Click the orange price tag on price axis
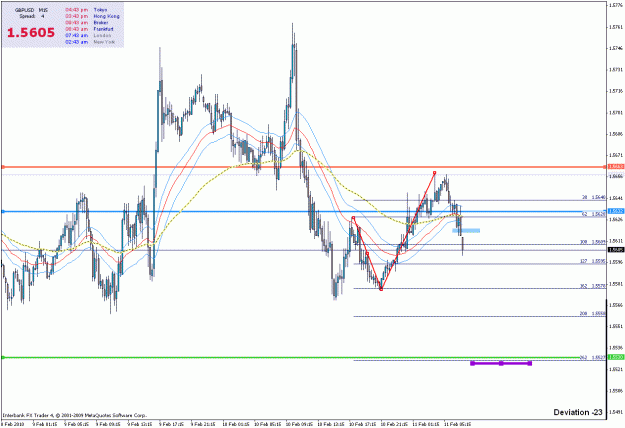Screen dimensions: 625x428 [x=616, y=167]
